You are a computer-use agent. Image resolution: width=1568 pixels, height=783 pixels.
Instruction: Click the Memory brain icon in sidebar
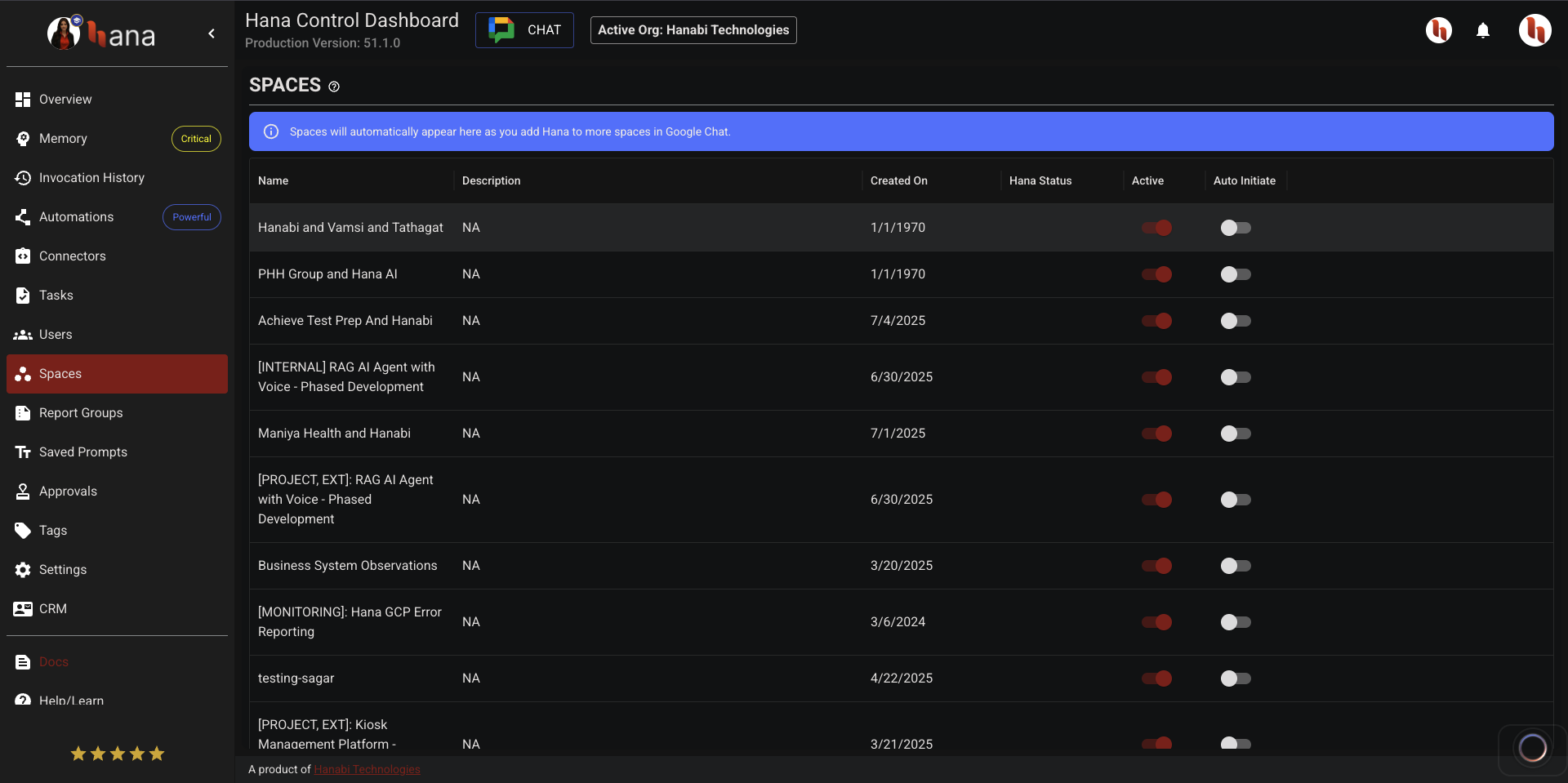click(x=23, y=139)
